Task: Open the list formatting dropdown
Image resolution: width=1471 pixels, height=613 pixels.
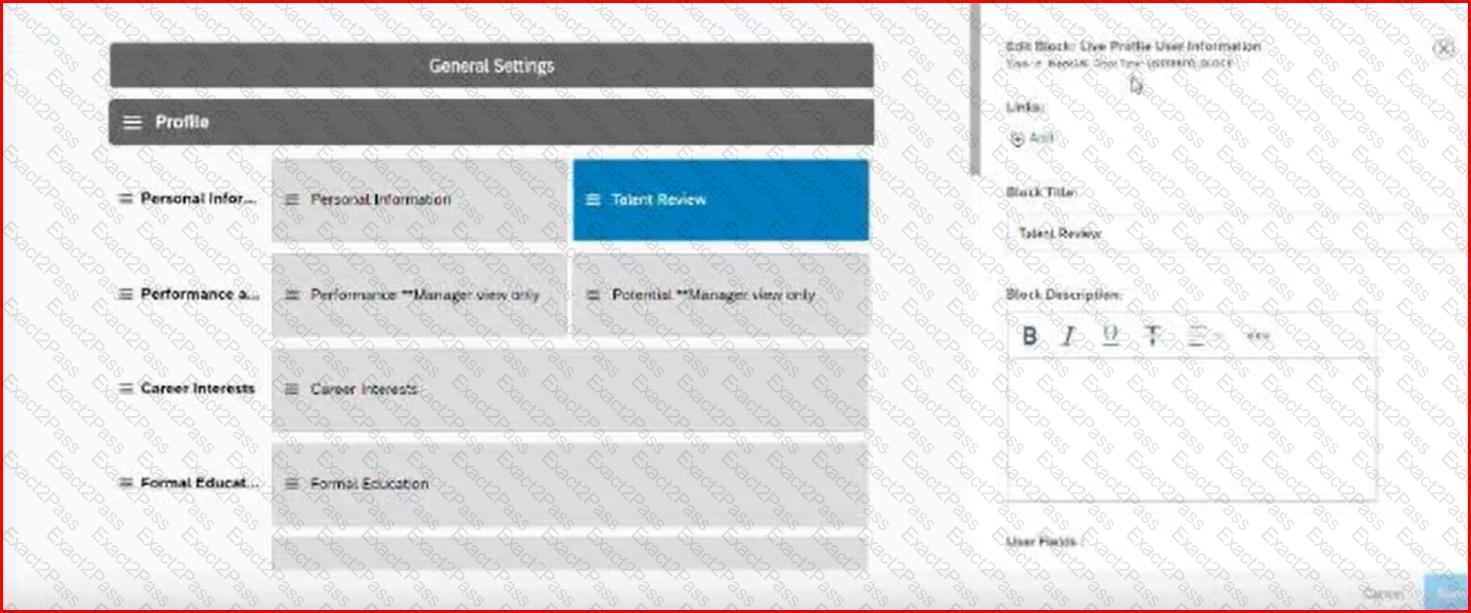Action: pyautogui.click(x=1201, y=337)
